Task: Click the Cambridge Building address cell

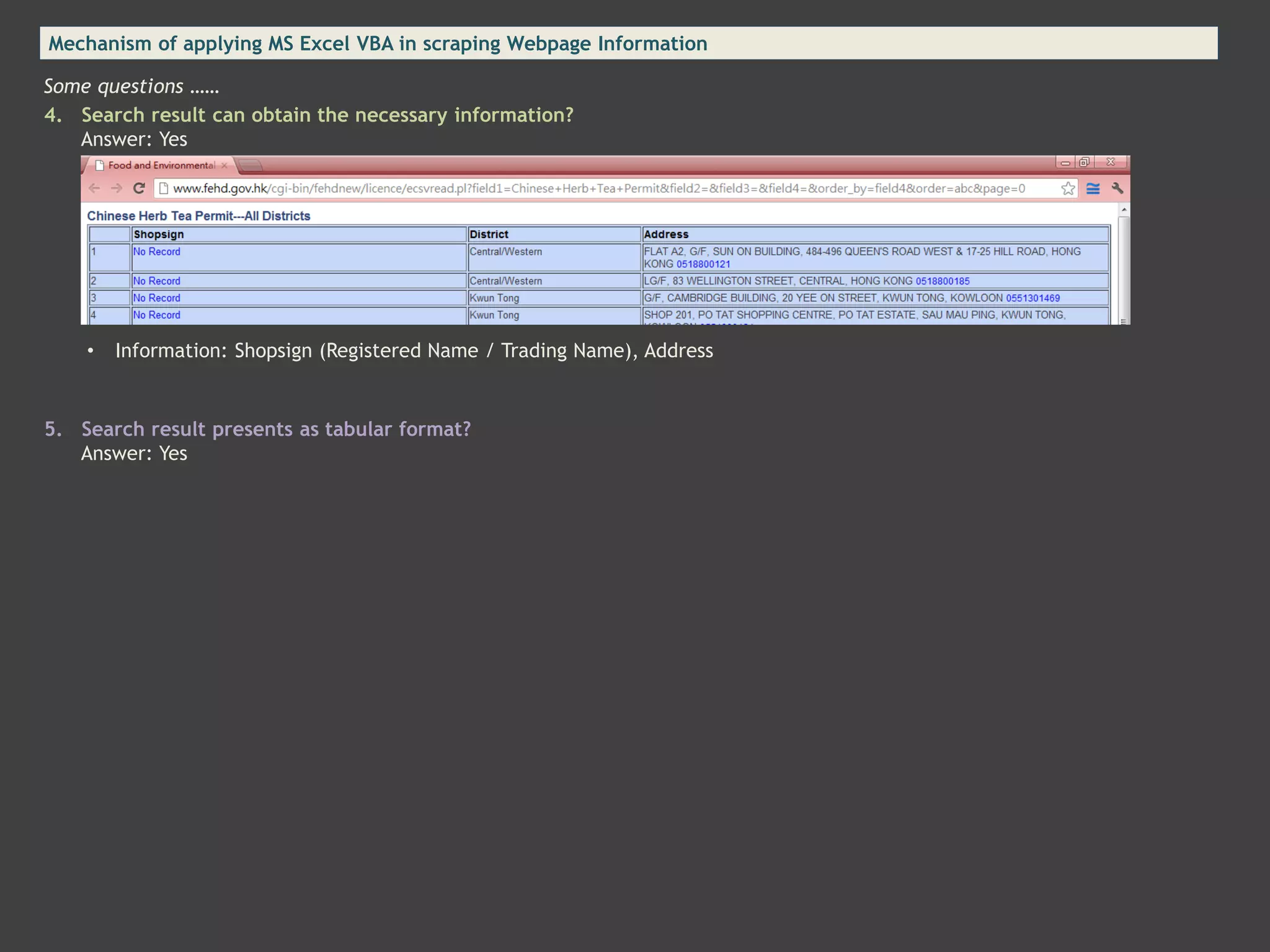Action: (x=876, y=298)
